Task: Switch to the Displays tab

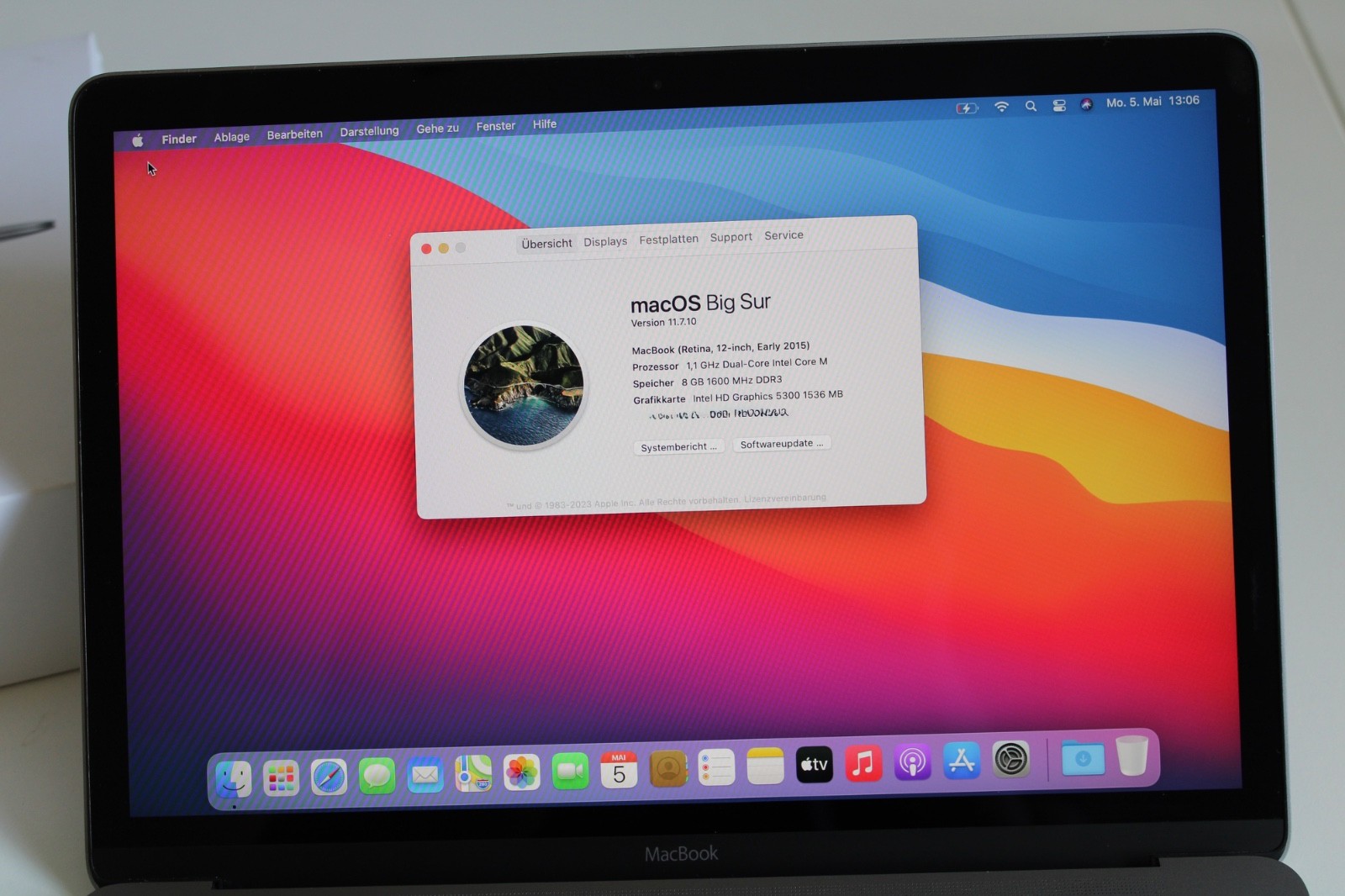Action: coord(605,241)
